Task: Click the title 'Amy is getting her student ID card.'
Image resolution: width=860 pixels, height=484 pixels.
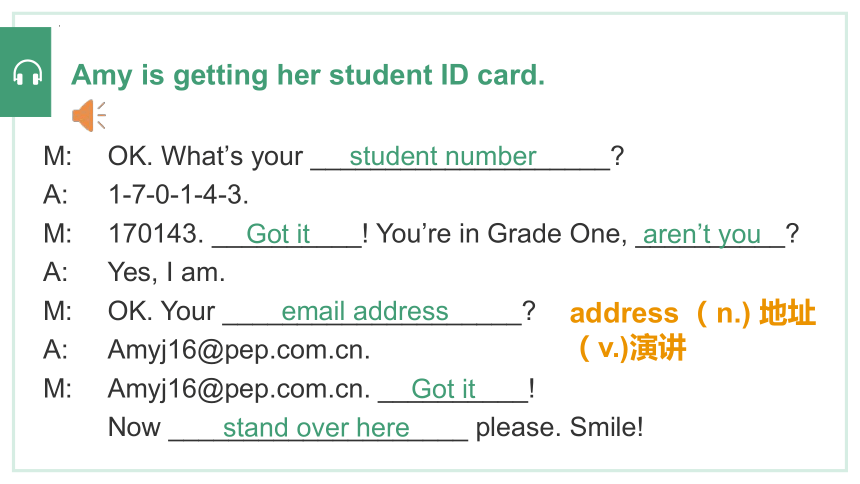Action: point(308,75)
